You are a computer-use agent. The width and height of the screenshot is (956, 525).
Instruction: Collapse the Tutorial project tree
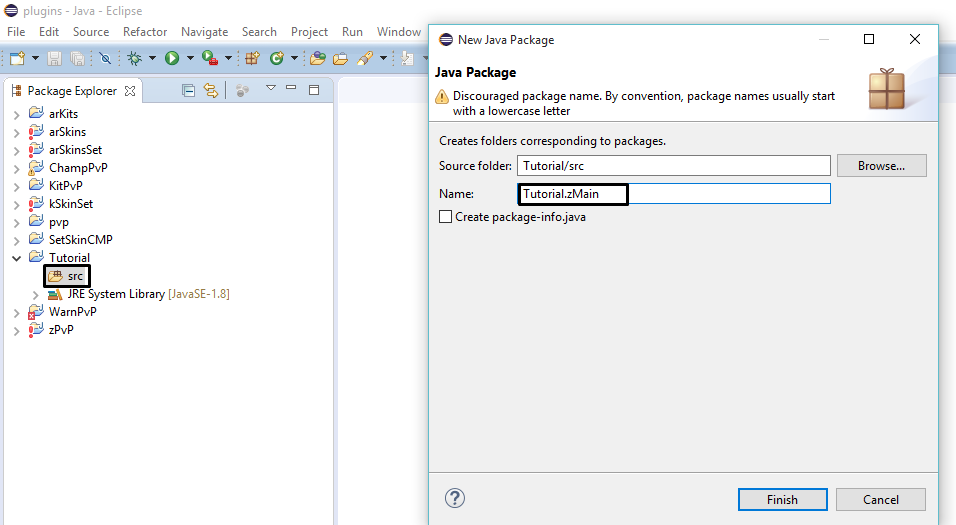(16, 258)
